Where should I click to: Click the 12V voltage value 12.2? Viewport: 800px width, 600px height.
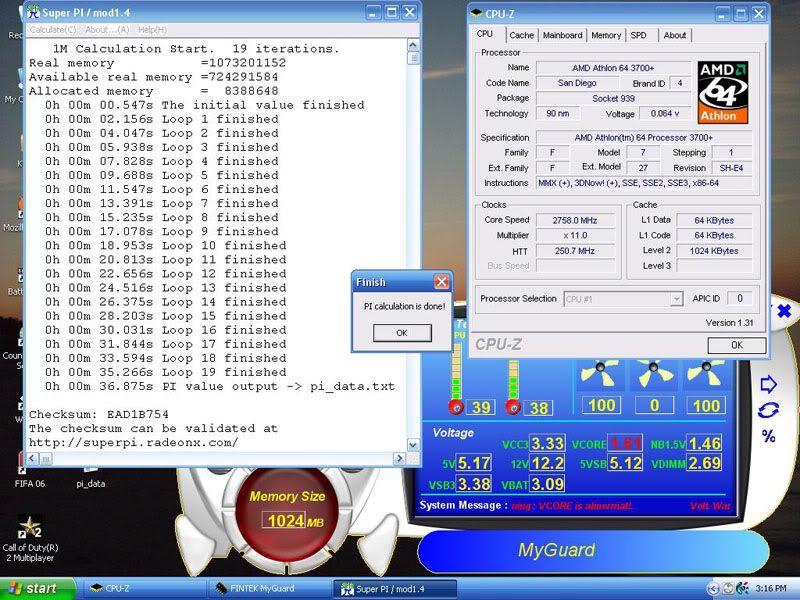point(547,463)
